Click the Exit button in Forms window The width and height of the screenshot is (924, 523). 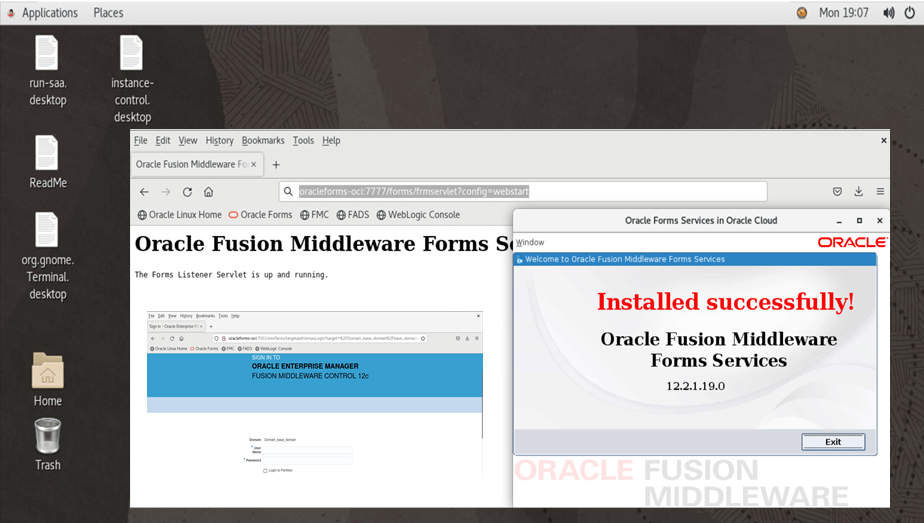[833, 442]
